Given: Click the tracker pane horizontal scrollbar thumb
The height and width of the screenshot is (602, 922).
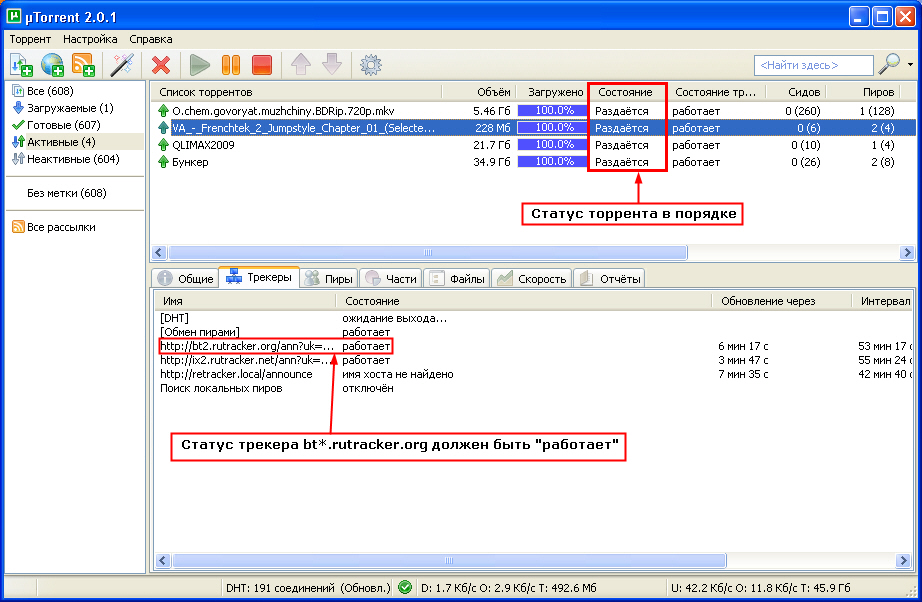Looking at the screenshot, I should tap(449, 561).
